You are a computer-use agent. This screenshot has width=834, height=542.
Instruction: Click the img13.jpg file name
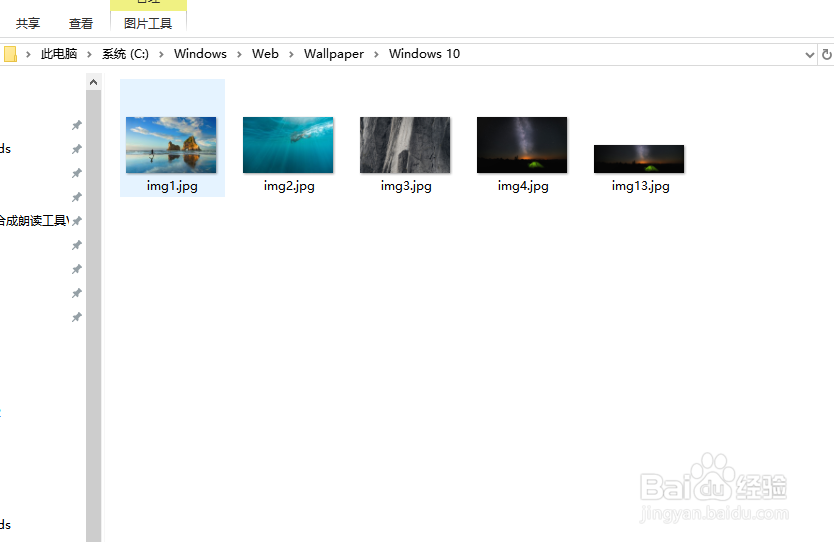pos(640,186)
